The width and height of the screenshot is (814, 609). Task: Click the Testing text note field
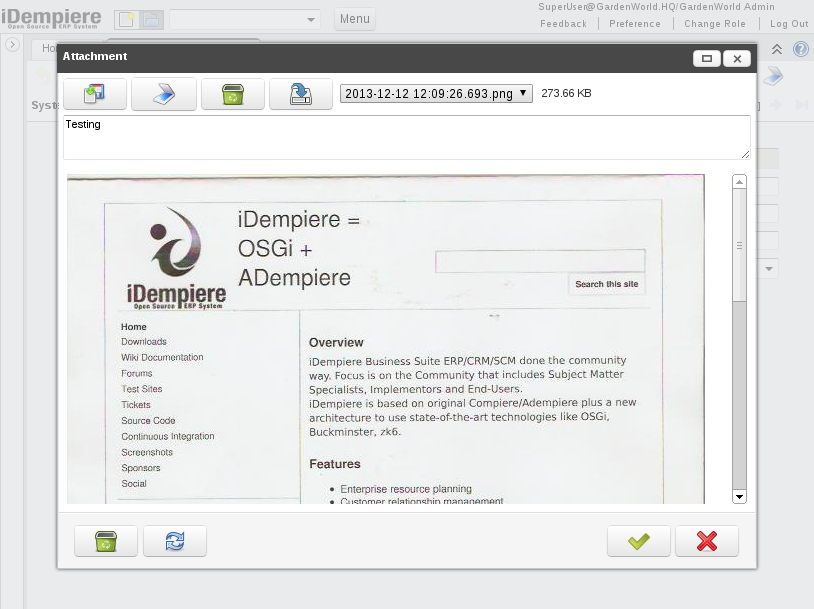[x=406, y=137]
